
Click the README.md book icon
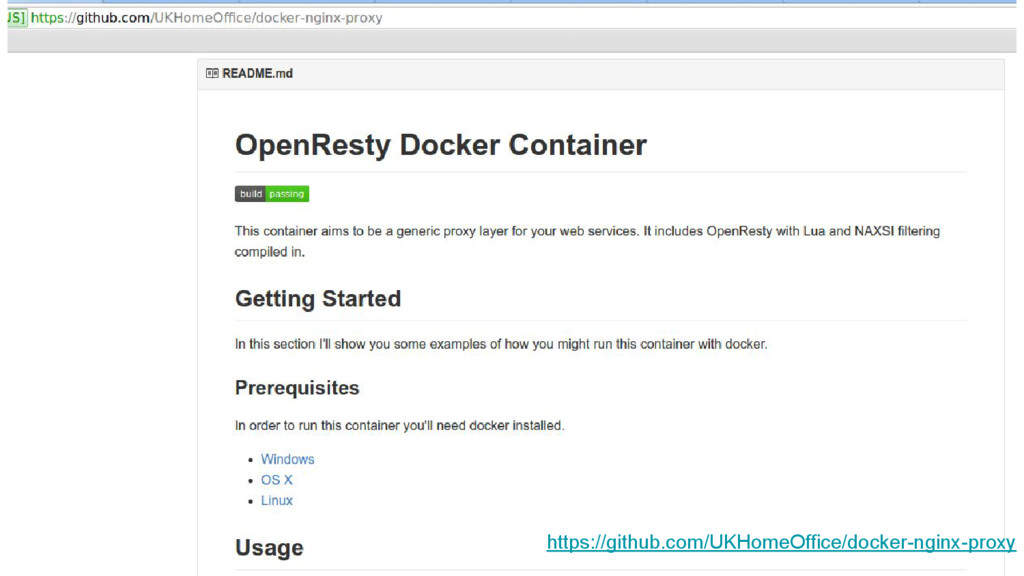pos(212,73)
